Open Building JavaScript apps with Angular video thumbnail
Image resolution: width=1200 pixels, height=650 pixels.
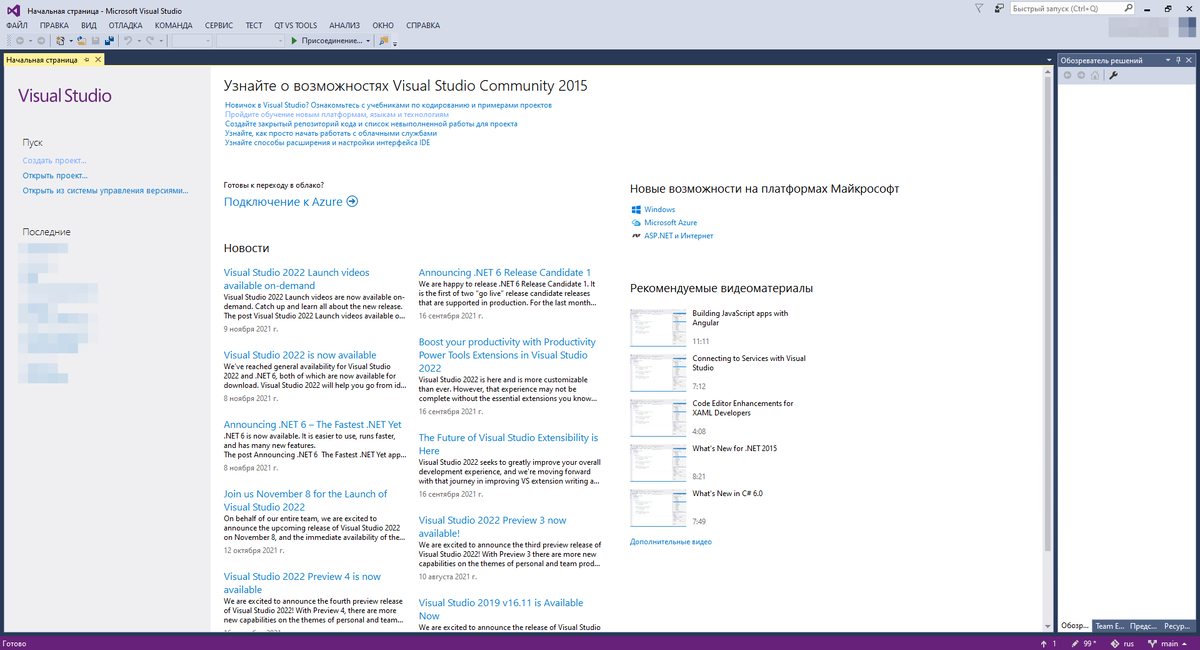pos(658,327)
